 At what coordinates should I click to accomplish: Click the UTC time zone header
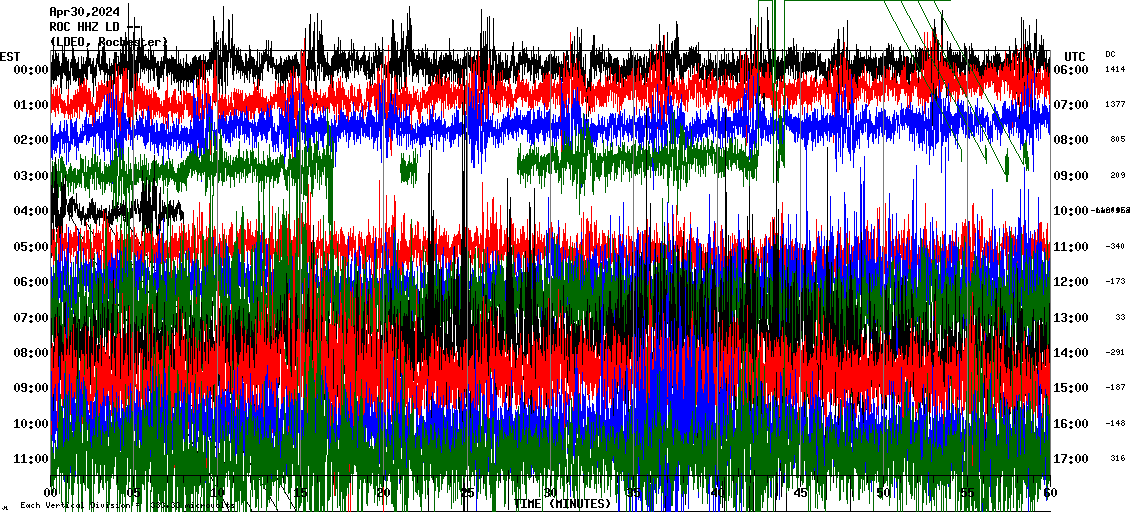tap(1074, 56)
